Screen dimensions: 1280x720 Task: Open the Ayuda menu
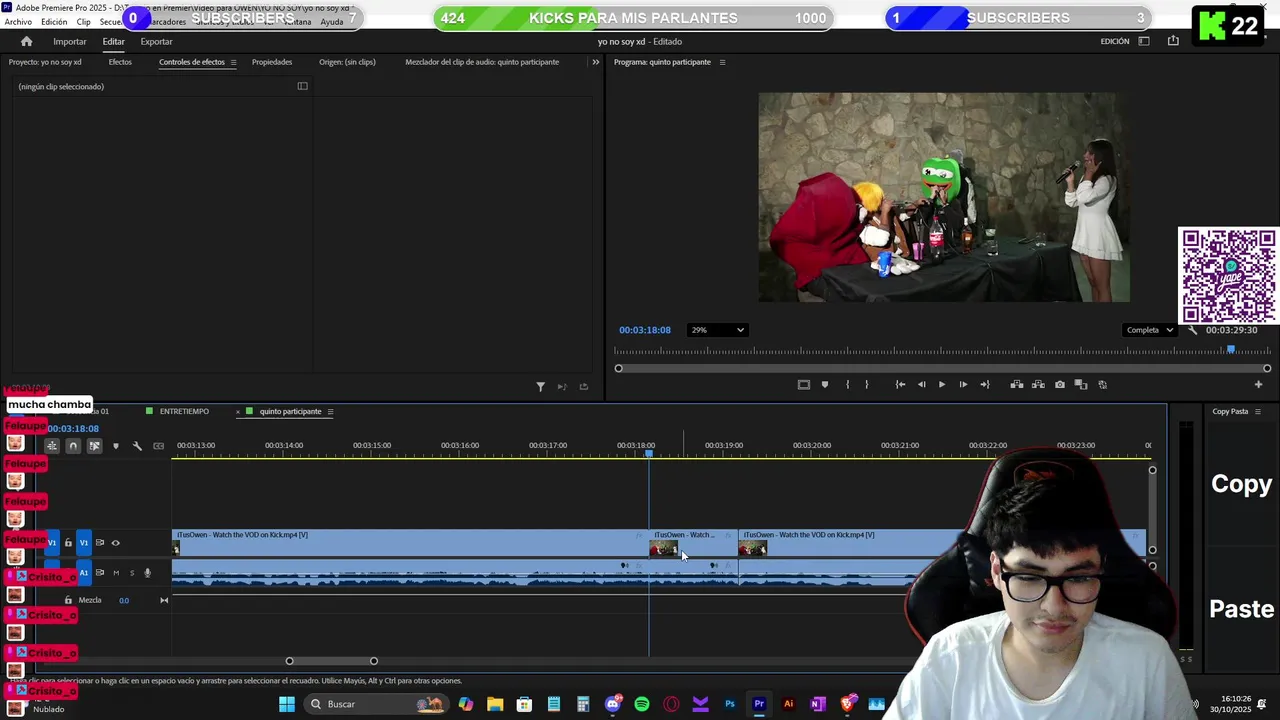pyautogui.click(x=332, y=22)
